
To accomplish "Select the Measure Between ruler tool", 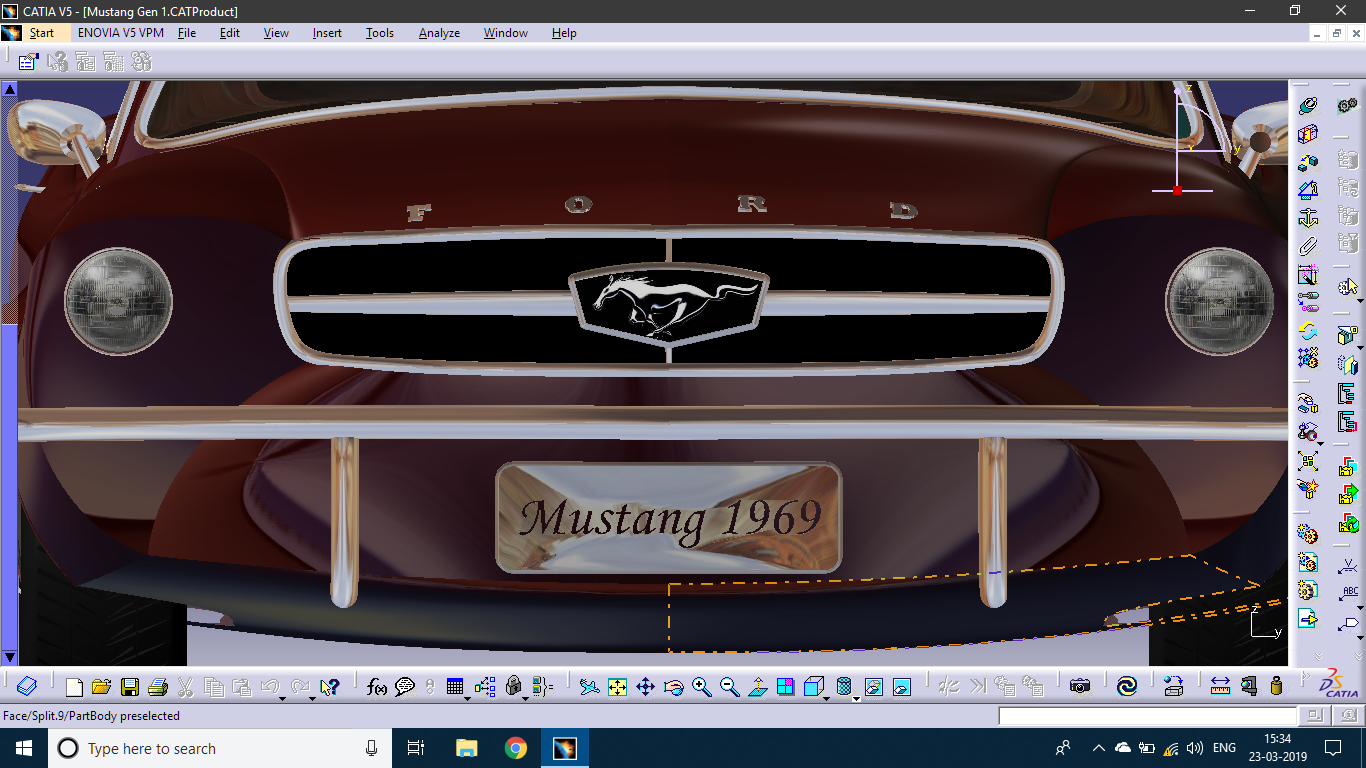I will point(1220,687).
